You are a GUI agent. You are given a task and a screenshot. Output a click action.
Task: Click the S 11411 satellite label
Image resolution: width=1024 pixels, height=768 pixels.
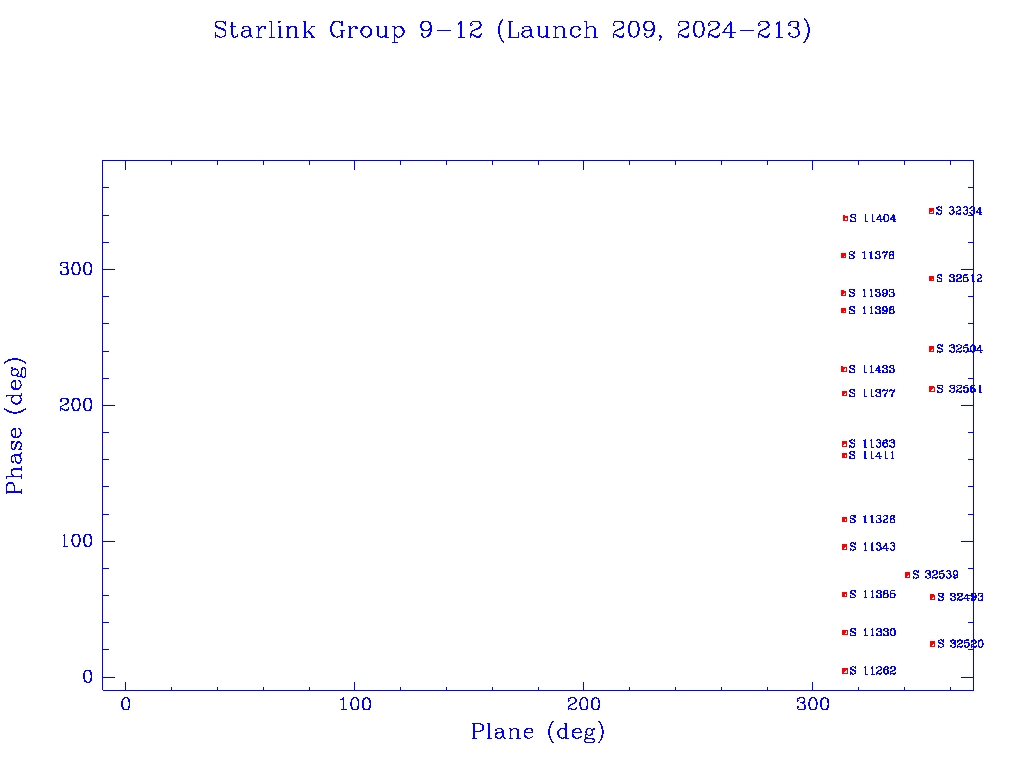[871, 455]
